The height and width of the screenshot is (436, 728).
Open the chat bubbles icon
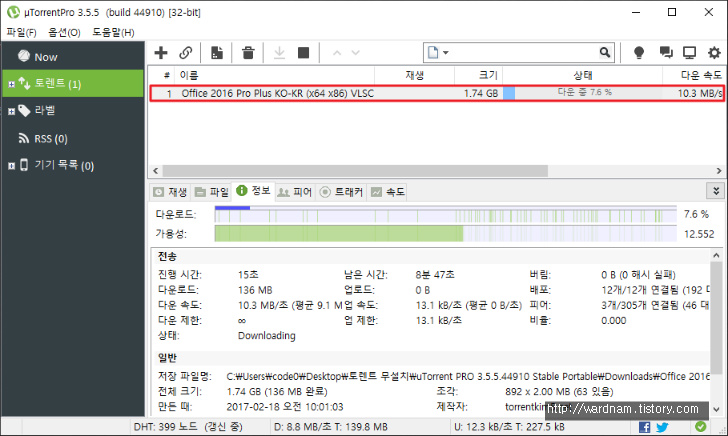666,52
